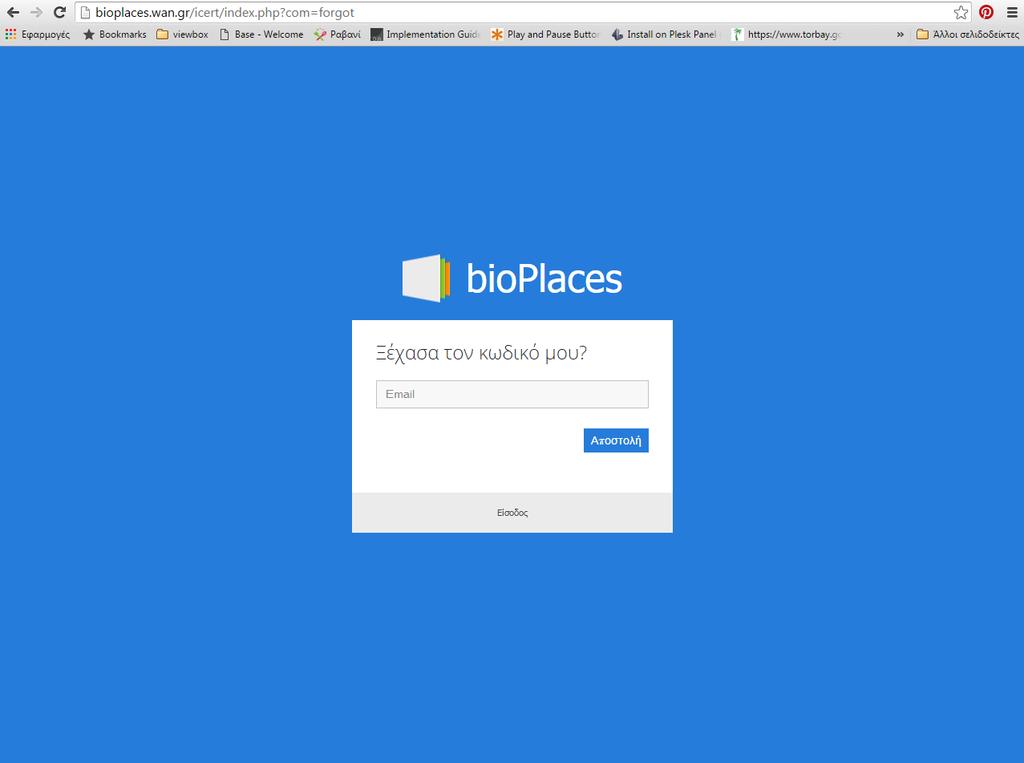Open the Εφαρμογές apps shortcut
This screenshot has height=763, width=1024.
tap(37, 35)
